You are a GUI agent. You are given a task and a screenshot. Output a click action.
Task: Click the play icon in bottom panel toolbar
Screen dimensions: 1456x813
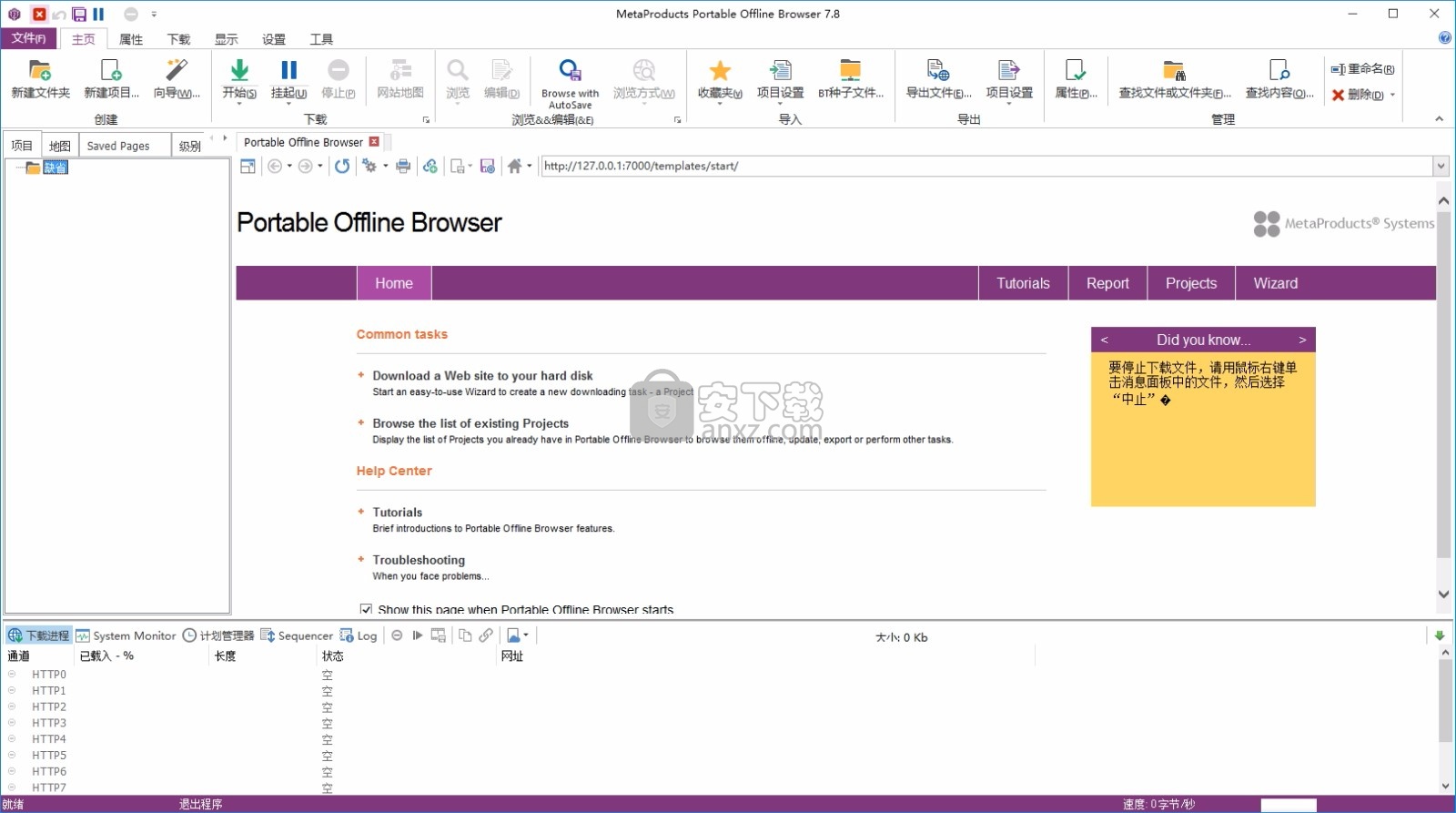coord(418,635)
